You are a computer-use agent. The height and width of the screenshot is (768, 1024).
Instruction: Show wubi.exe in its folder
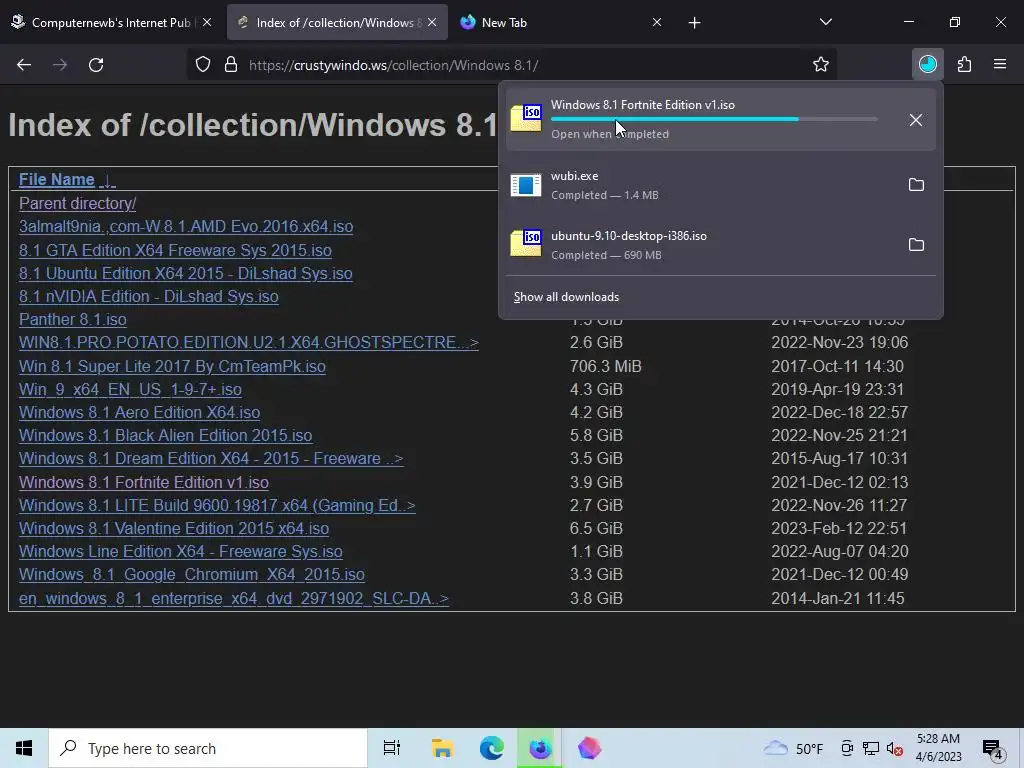click(x=916, y=185)
